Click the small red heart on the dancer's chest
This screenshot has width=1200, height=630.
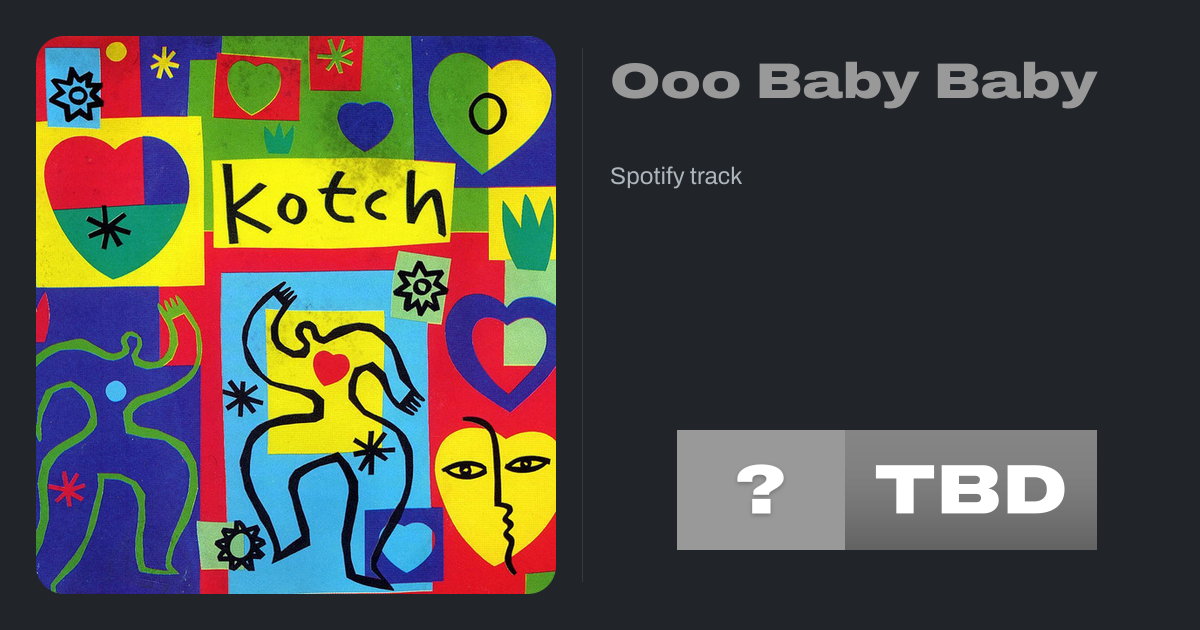(331, 367)
